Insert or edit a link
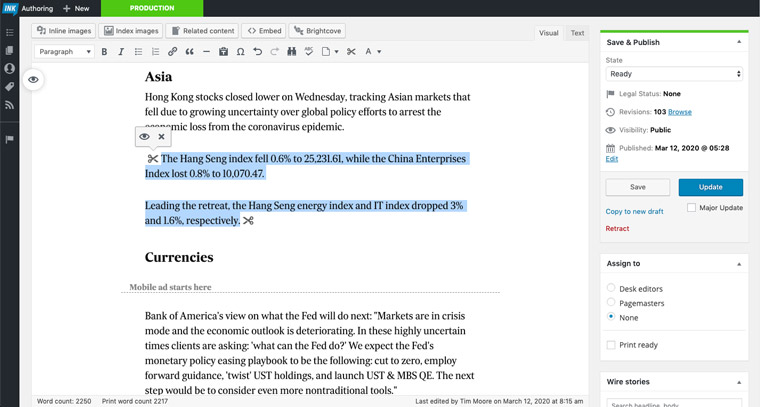The height and width of the screenshot is (407, 760). point(172,51)
